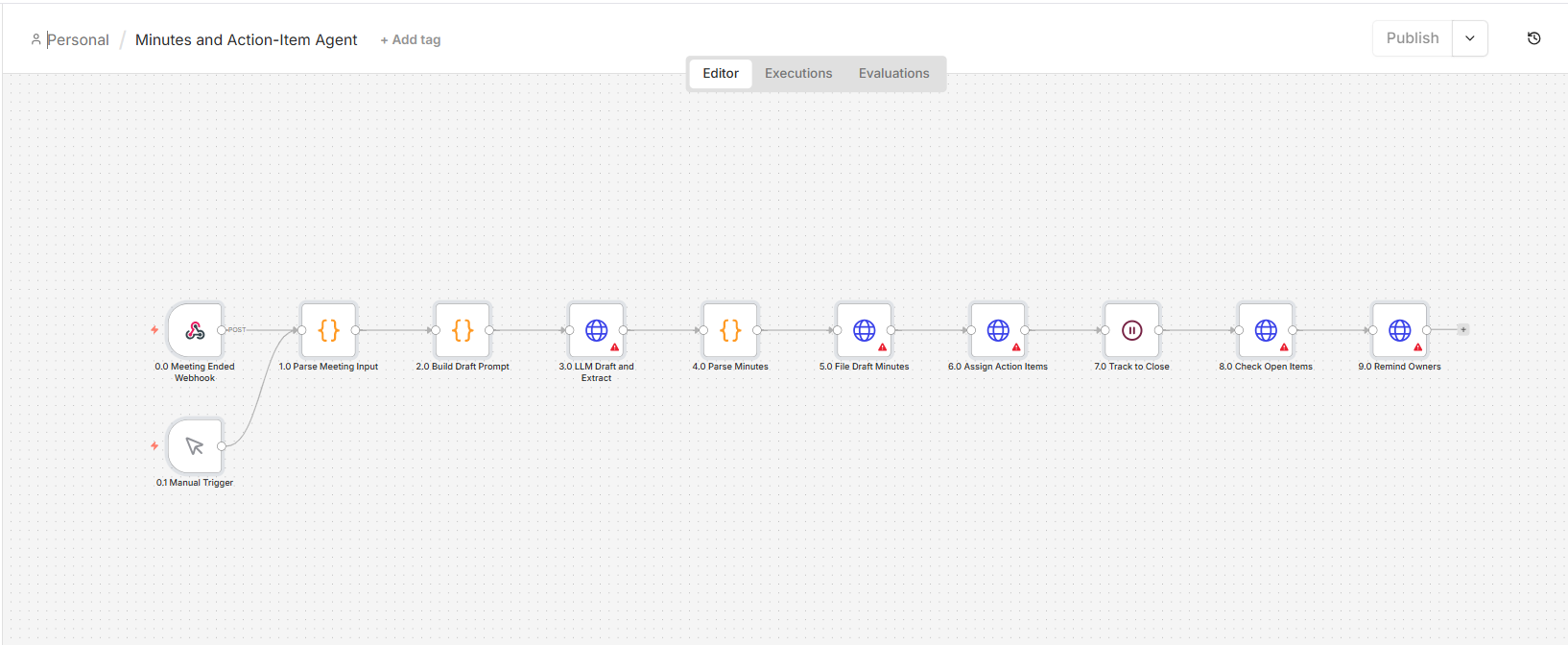Click Add tag next to workflow name

click(411, 40)
